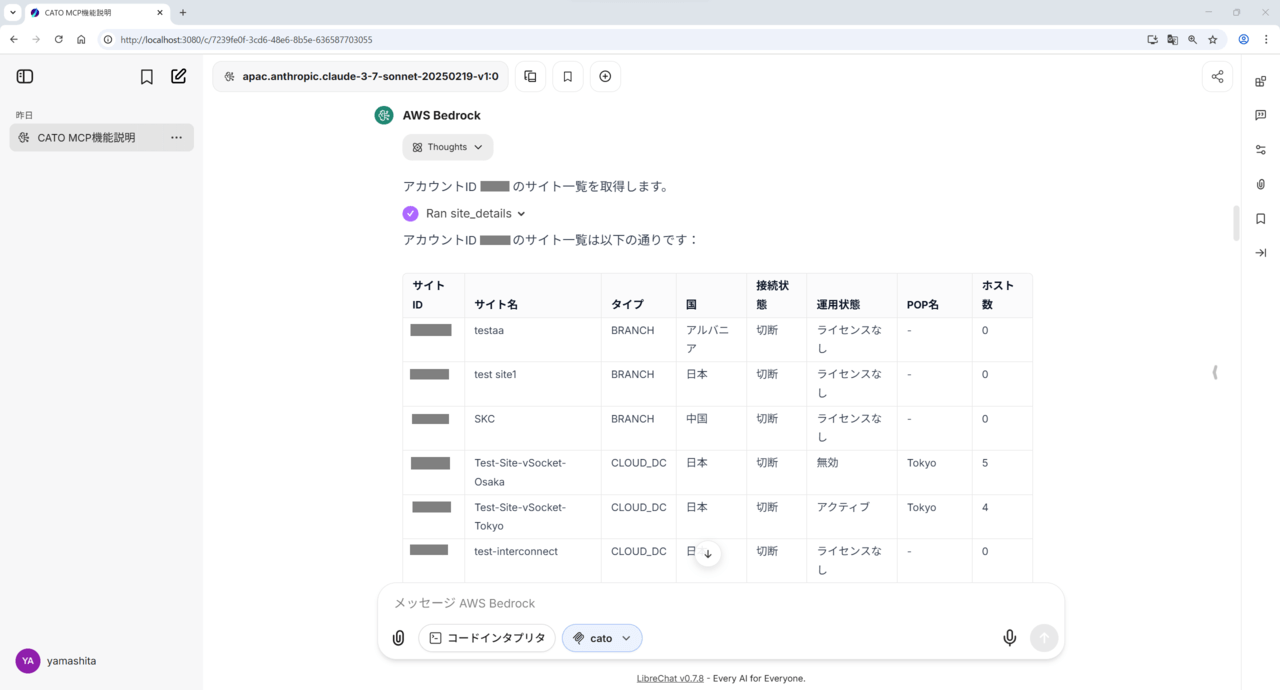Attach a file using the paperclip icon
The width and height of the screenshot is (1280, 690).
(398, 638)
